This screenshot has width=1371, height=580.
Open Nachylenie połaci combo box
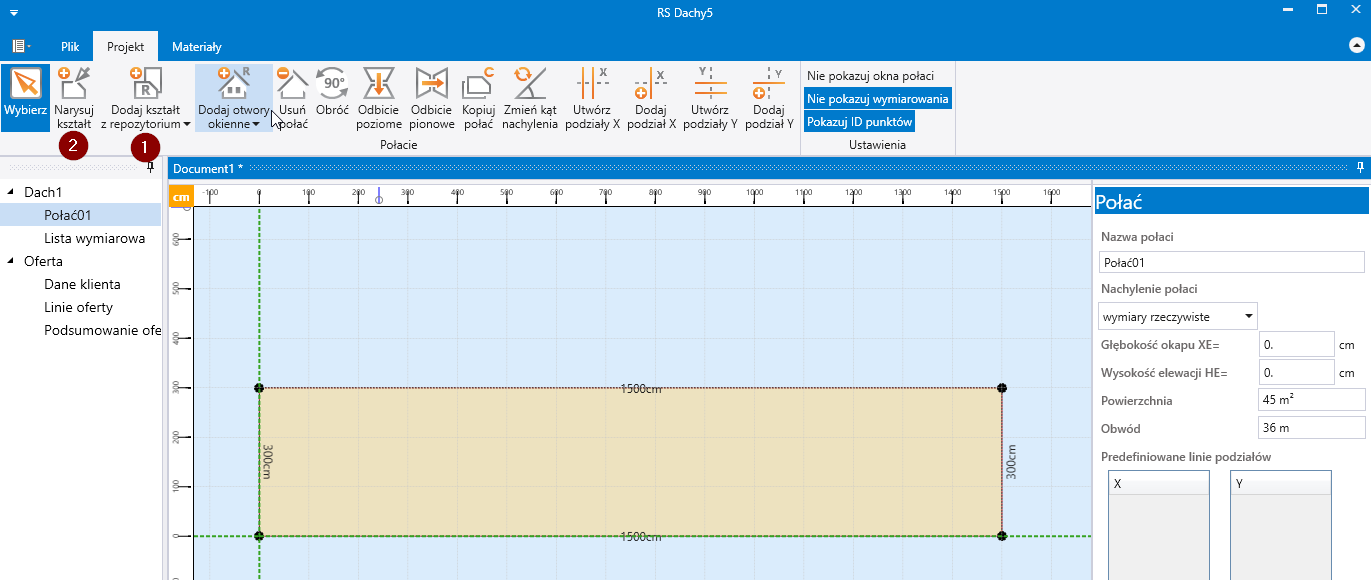click(1178, 317)
